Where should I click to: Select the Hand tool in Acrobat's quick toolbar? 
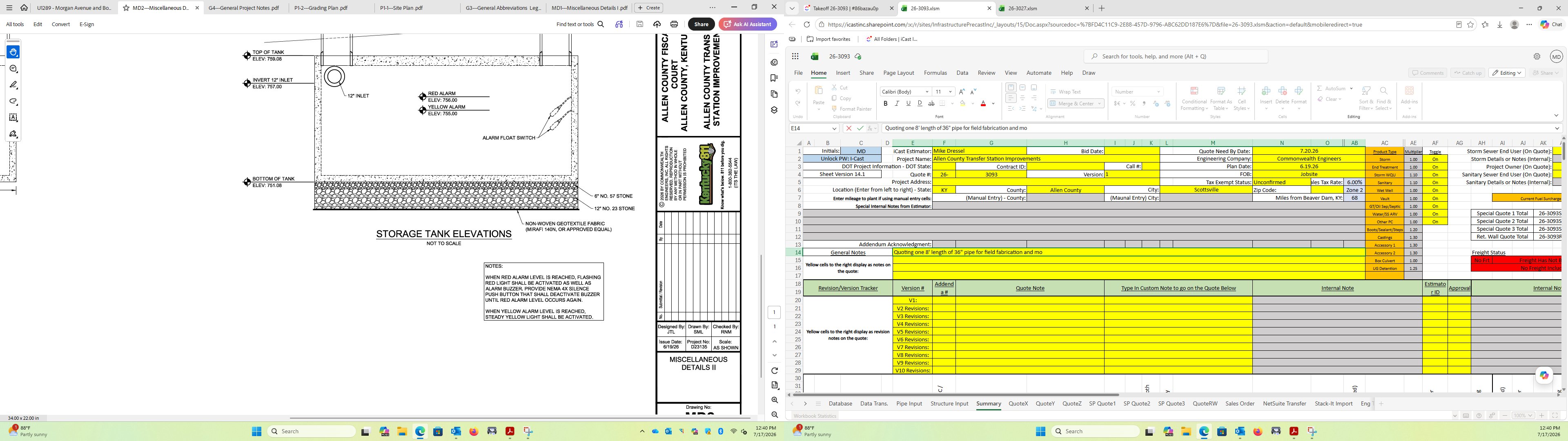[13, 52]
